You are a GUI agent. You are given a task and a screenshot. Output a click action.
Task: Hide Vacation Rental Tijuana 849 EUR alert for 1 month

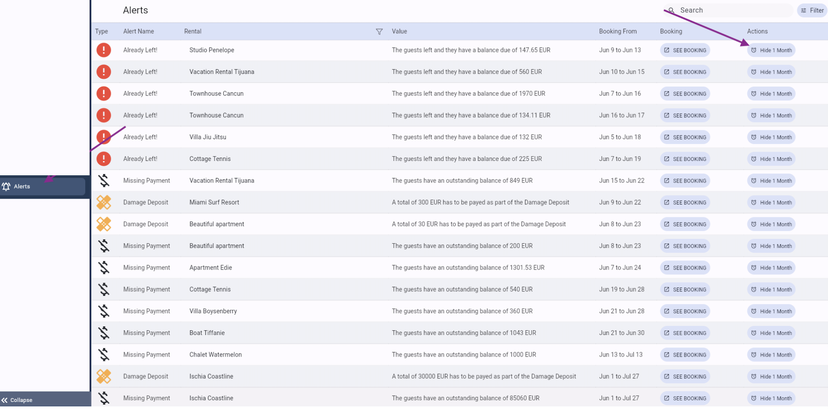tap(771, 180)
